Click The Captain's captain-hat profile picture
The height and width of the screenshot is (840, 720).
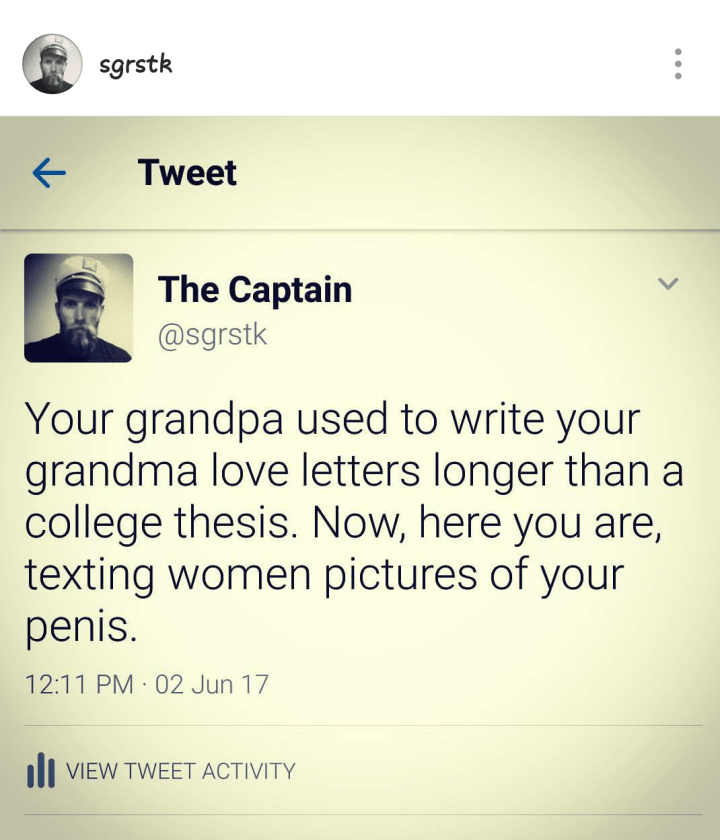point(79,308)
